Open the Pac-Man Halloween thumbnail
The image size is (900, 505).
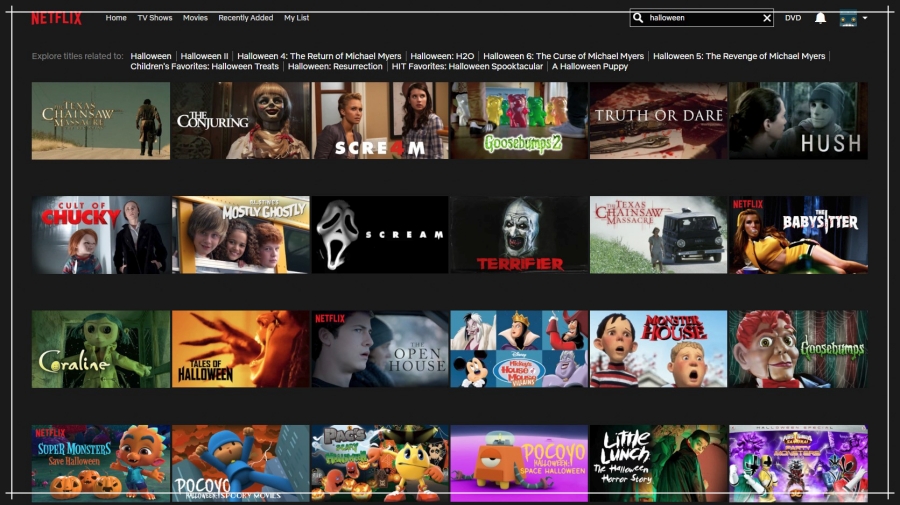point(380,463)
